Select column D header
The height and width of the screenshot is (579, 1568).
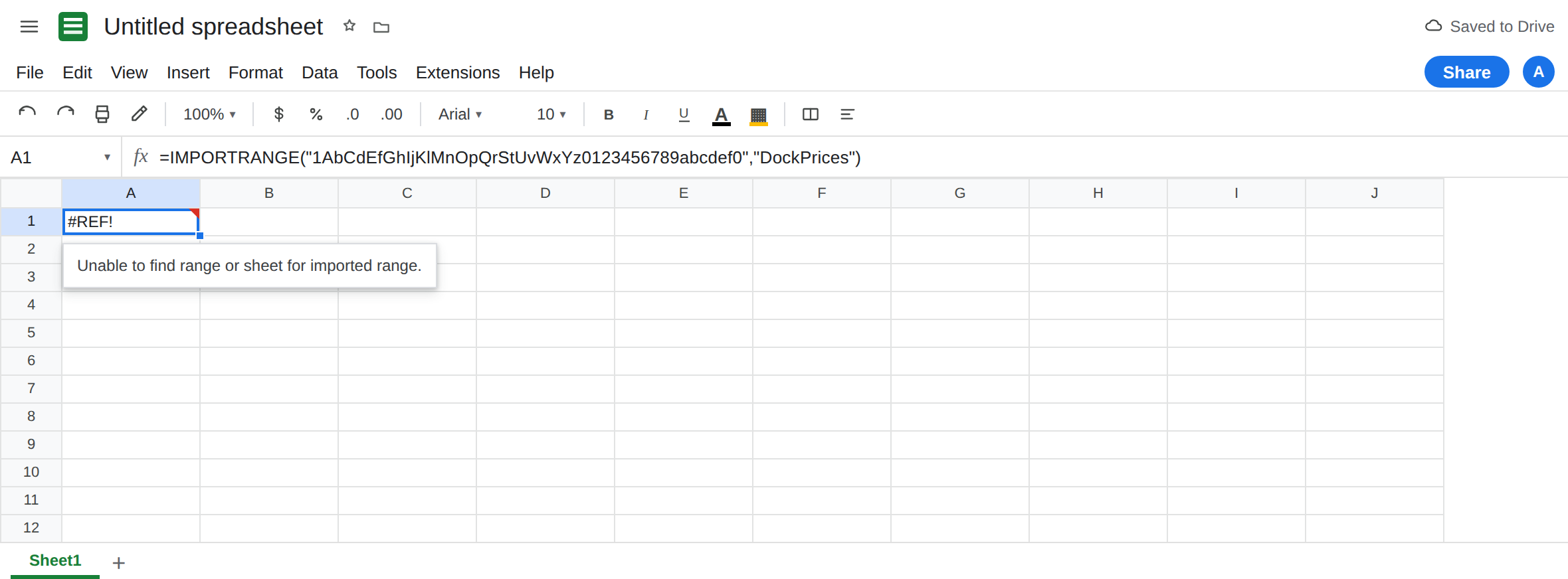[545, 193]
